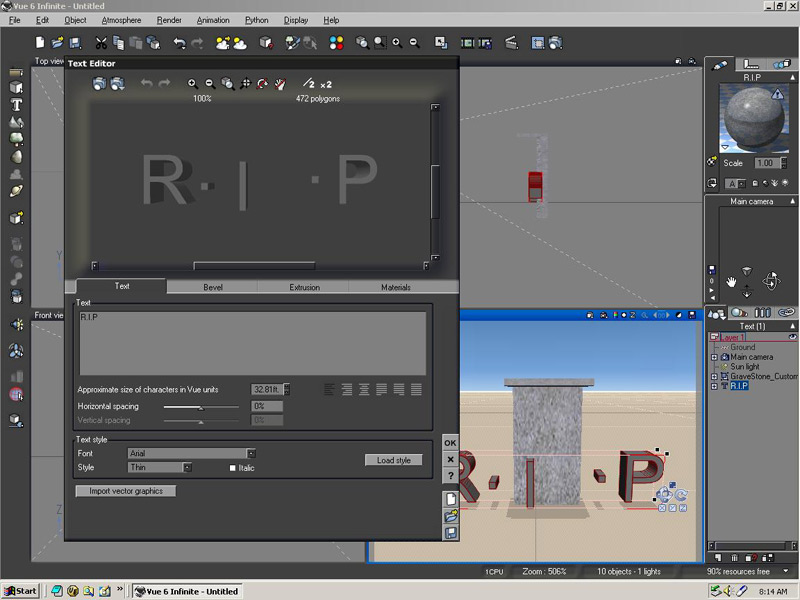The height and width of the screenshot is (600, 800).
Task: Click the Text tool in left toolbar
Action: pyautogui.click(x=17, y=105)
